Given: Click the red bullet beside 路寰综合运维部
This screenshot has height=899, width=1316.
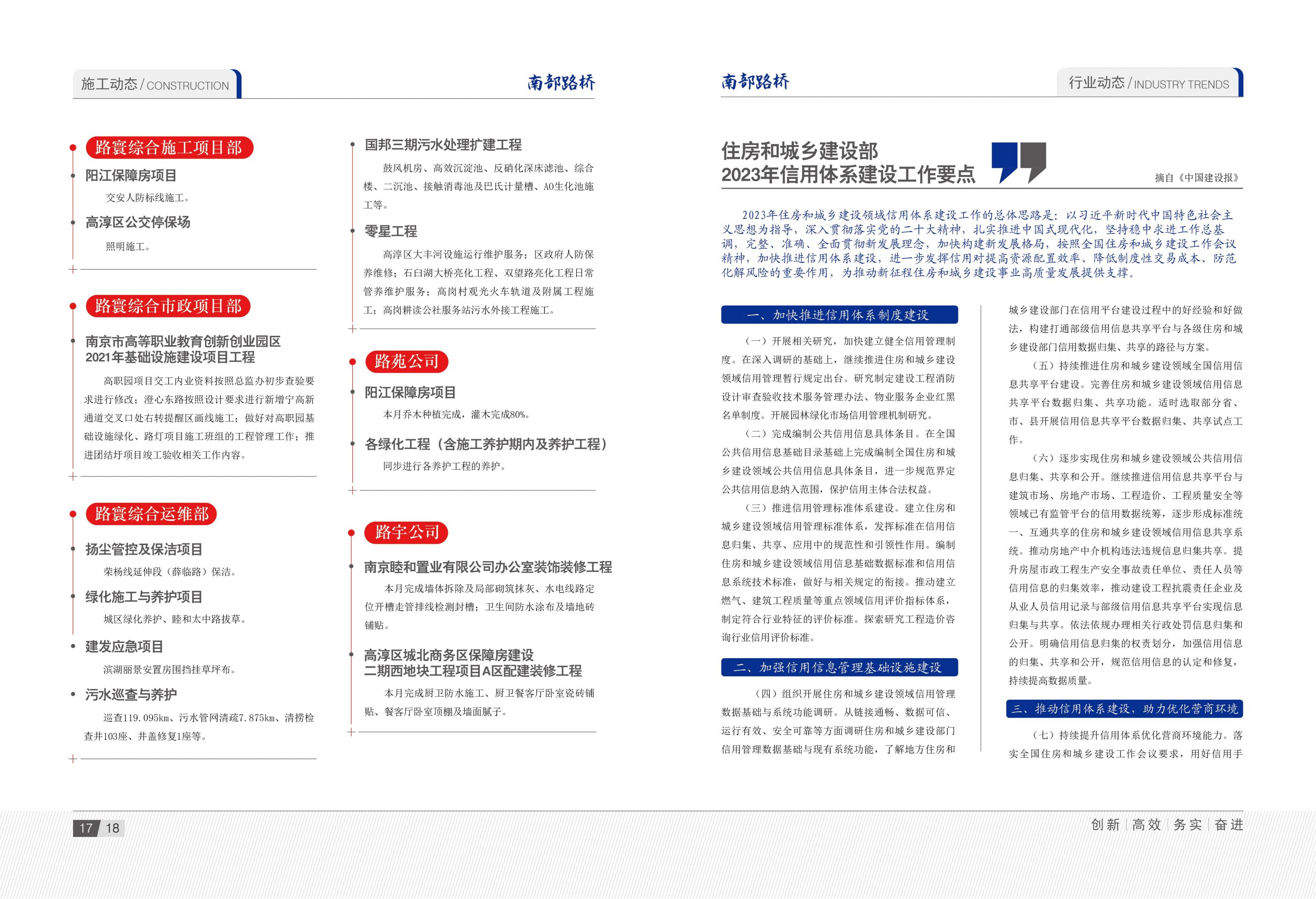Looking at the screenshot, I should [x=73, y=514].
